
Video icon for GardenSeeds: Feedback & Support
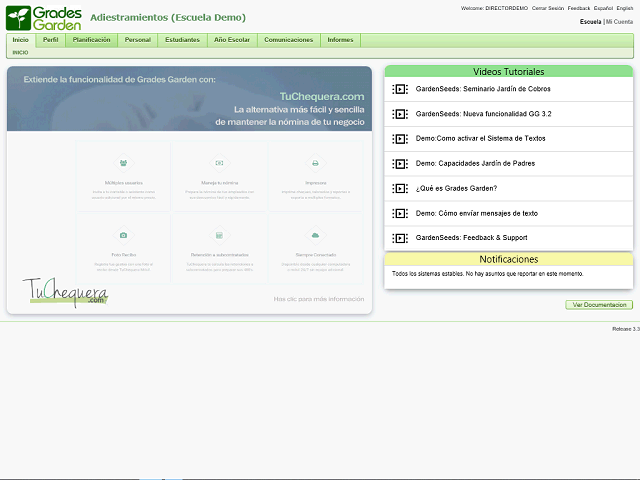[x=400, y=238]
